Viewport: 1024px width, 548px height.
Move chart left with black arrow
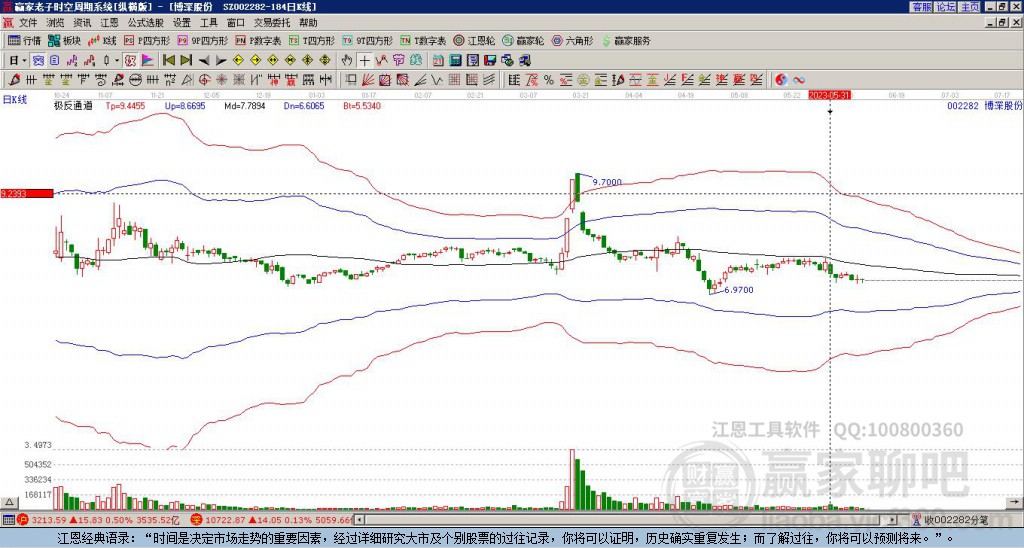204,61
